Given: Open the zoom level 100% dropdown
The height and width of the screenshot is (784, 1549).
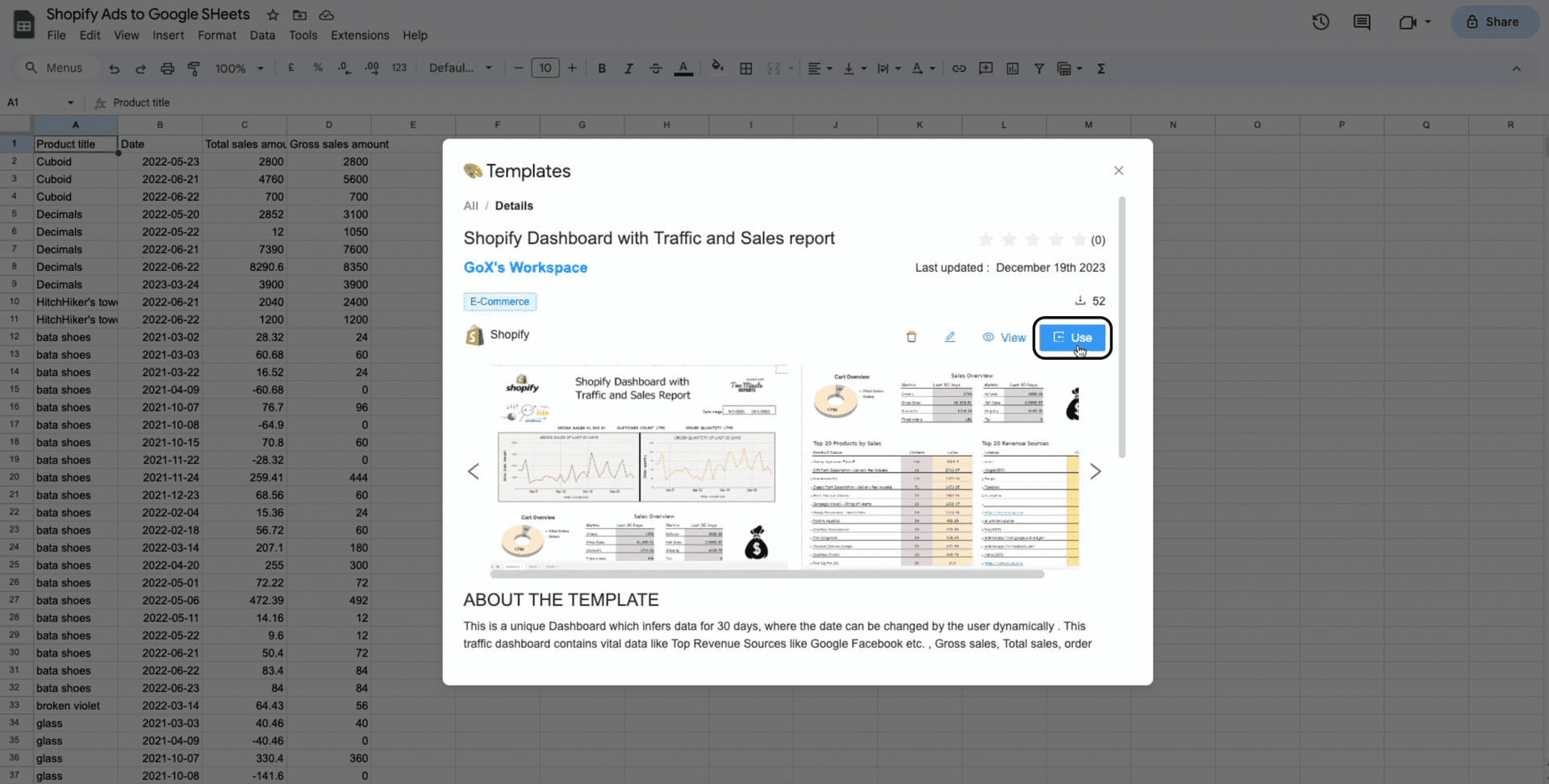Looking at the screenshot, I should coord(239,69).
